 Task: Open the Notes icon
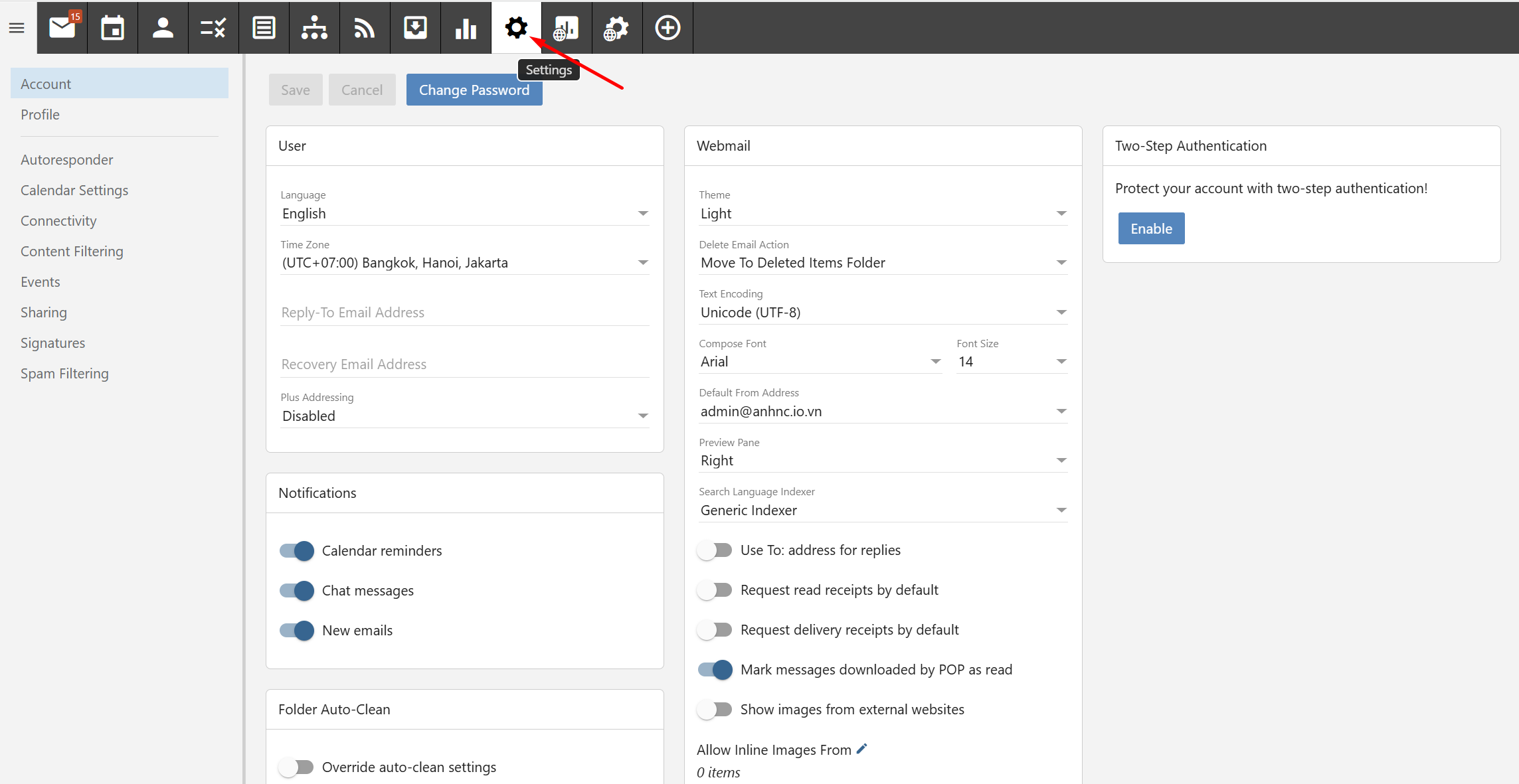tap(264, 28)
